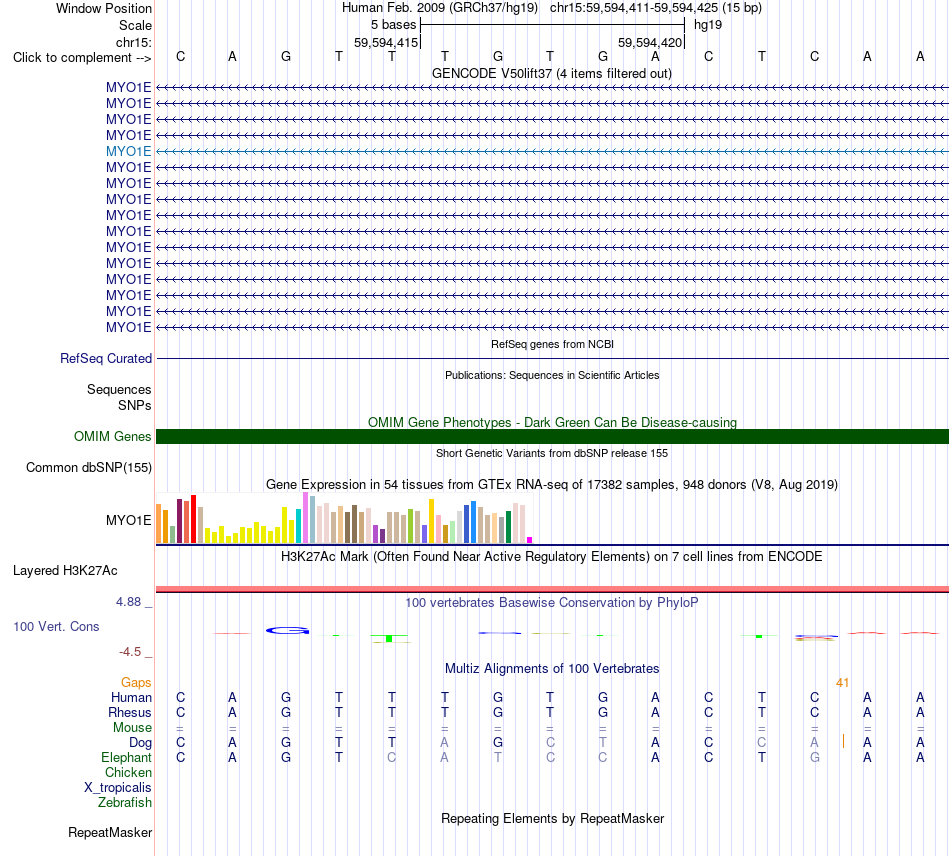Viewport: 950px width, 856px height.
Task: Open the H3K27Ac Mark ENCODE track title
Action: click(x=551, y=557)
